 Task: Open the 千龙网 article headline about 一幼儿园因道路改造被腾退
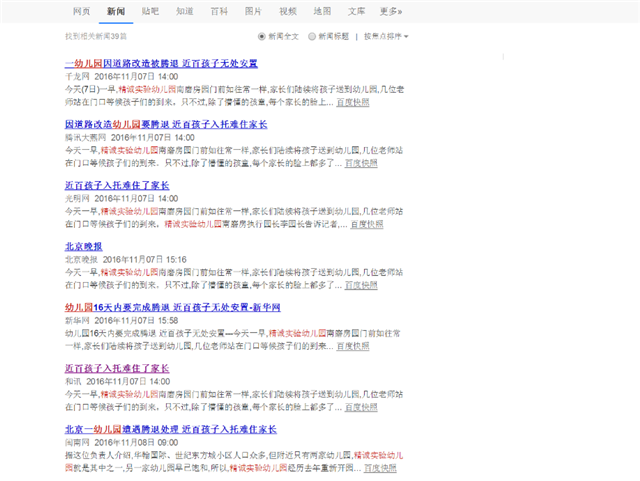[160, 63]
